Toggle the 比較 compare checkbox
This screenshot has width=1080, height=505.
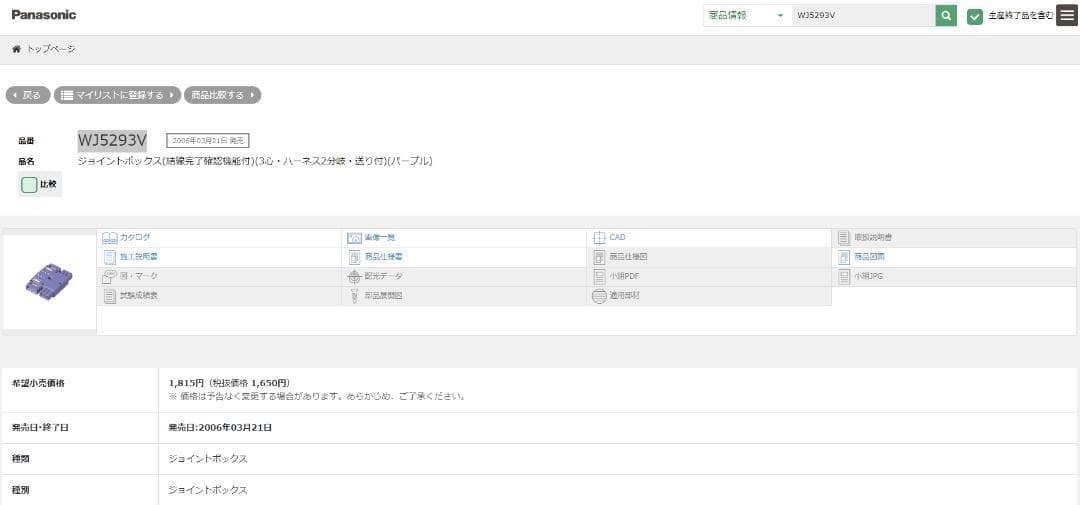click(x=30, y=185)
